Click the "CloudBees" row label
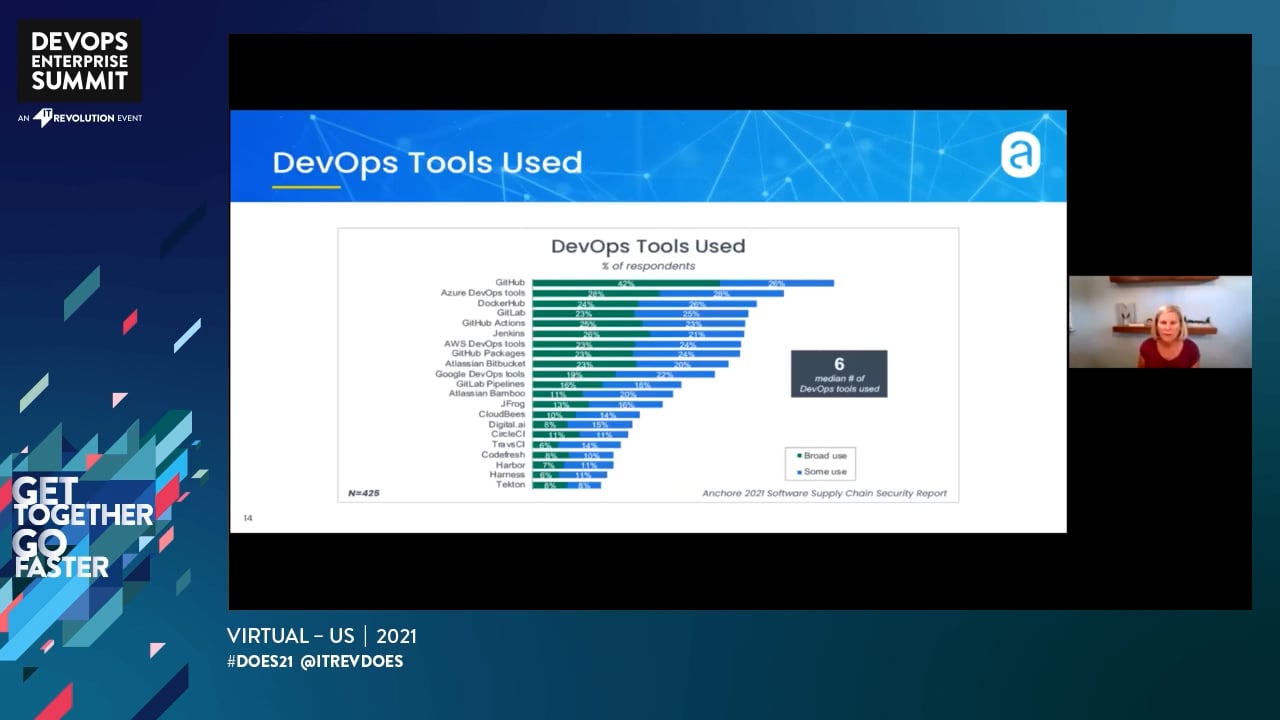This screenshot has width=1280, height=720. [x=502, y=414]
